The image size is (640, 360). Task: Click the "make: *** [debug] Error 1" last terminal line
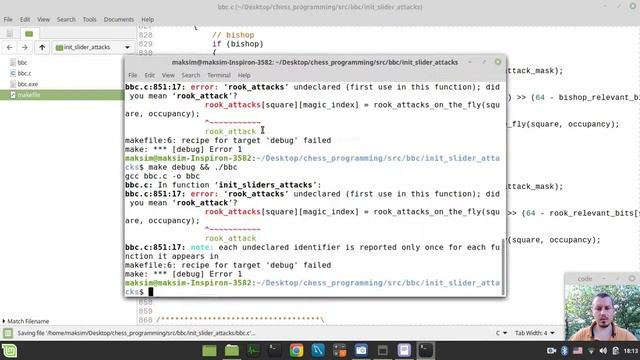[183, 274]
